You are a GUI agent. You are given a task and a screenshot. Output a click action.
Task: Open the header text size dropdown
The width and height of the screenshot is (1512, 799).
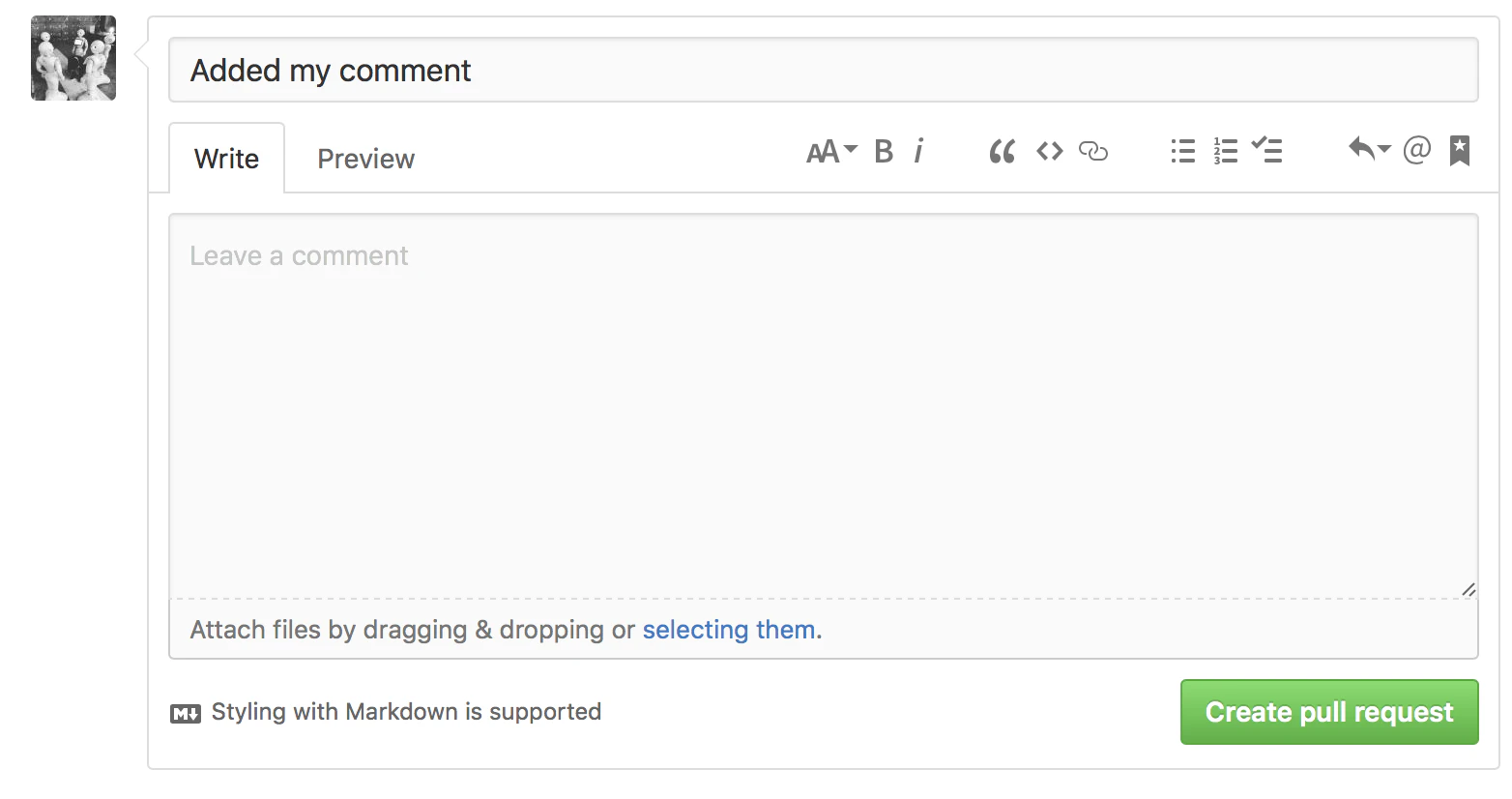point(831,152)
